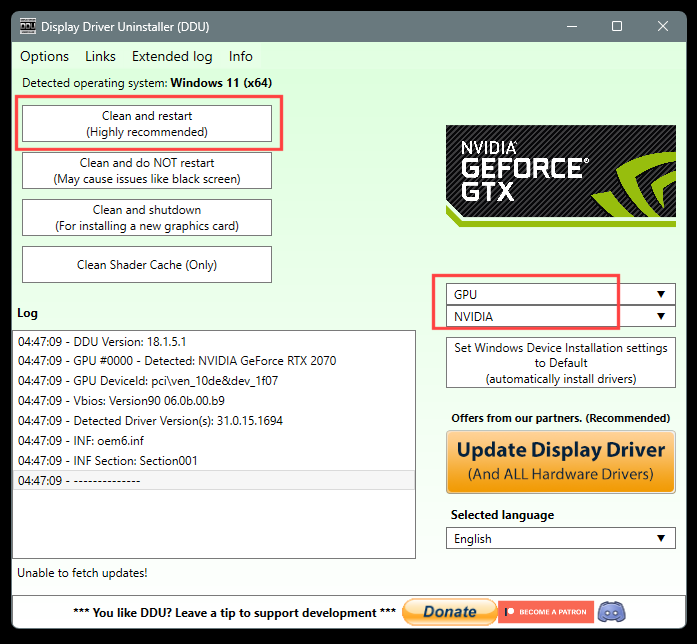Close the DDU window

click(x=663, y=26)
